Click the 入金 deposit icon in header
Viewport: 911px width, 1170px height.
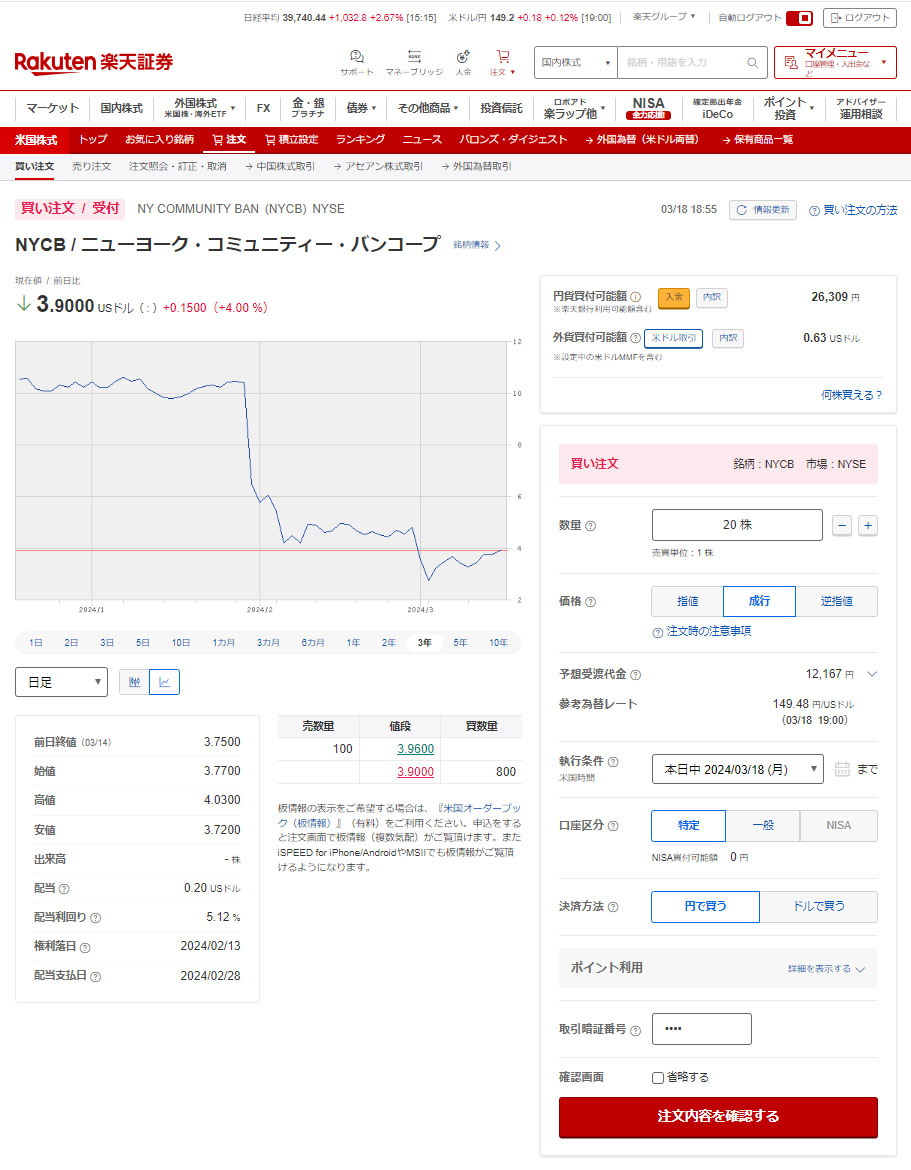463,57
